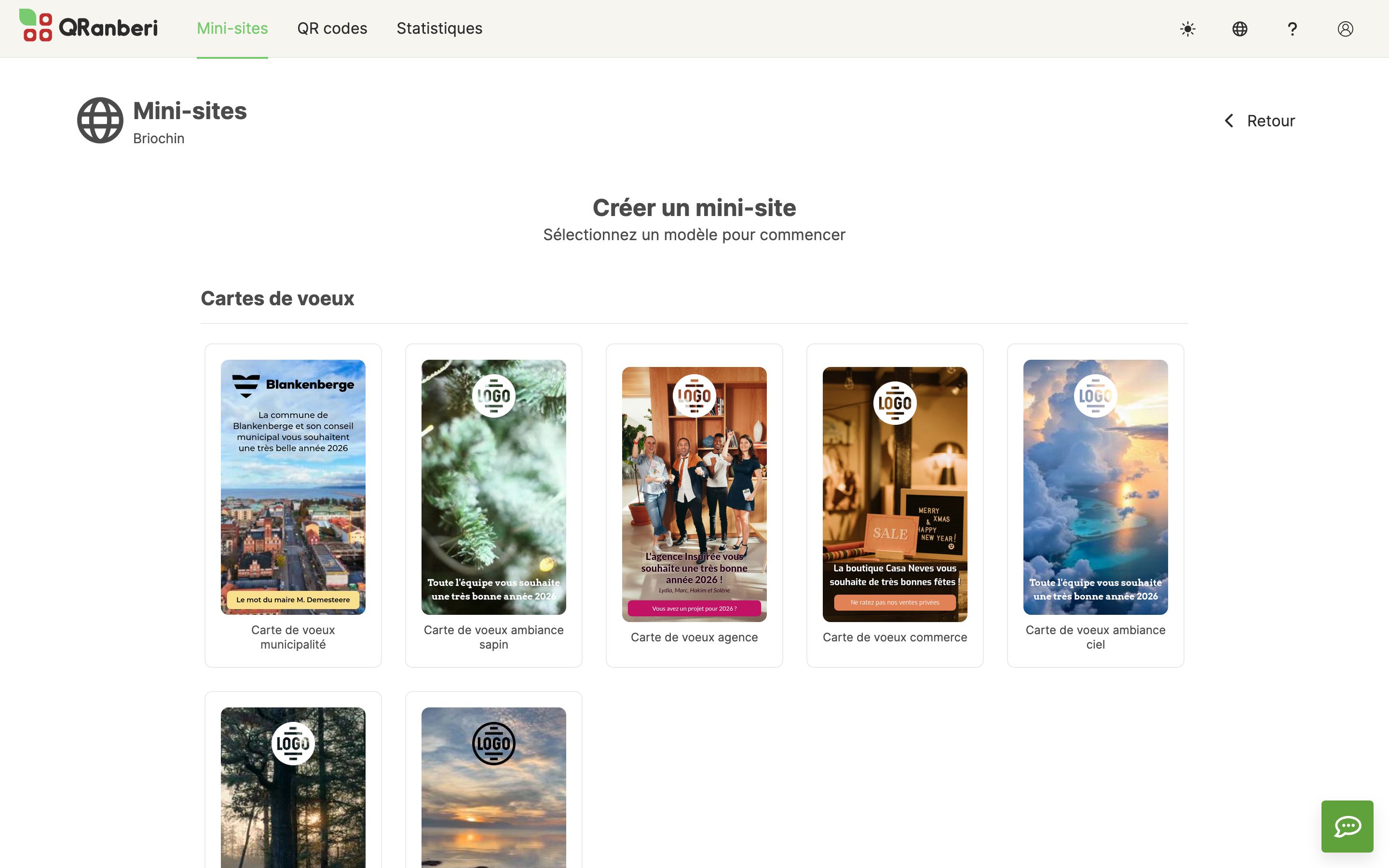Select the Carte de voeux ambiance ciel template

click(x=1094, y=487)
